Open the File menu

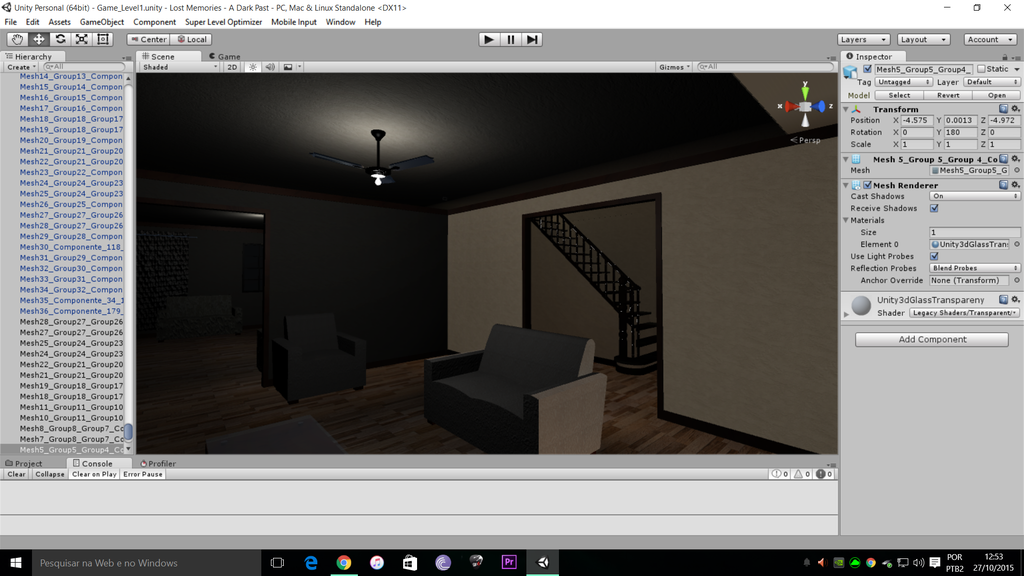[x=10, y=22]
